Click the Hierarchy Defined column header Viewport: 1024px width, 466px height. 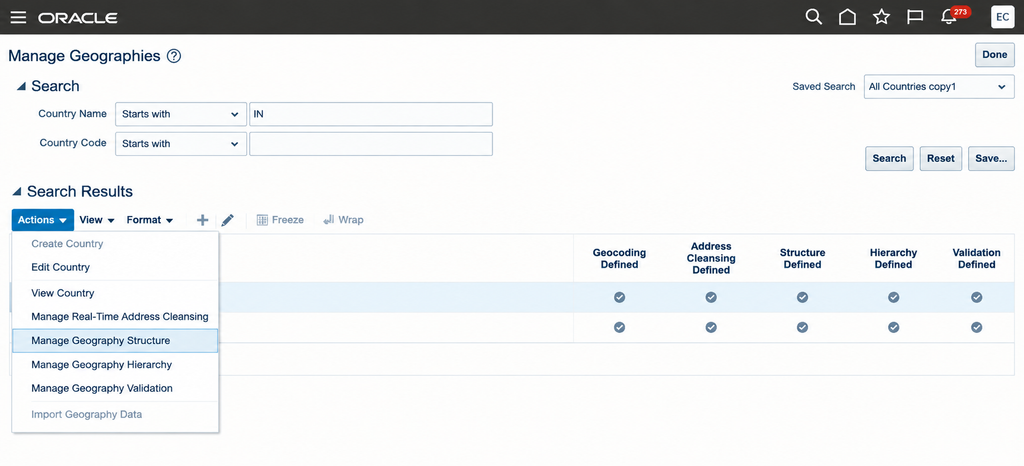tap(893, 258)
